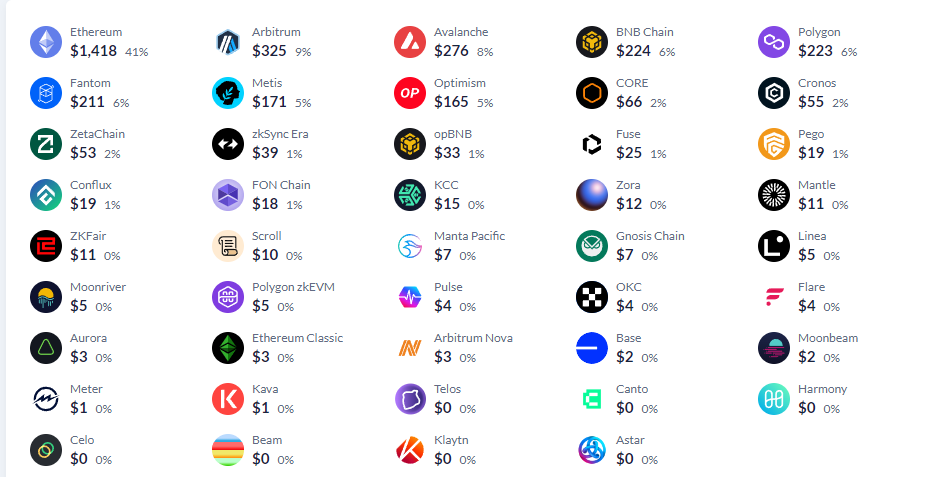Image resolution: width=942 pixels, height=477 pixels.
Task: Select the Optimism OP icon
Action: (410, 93)
